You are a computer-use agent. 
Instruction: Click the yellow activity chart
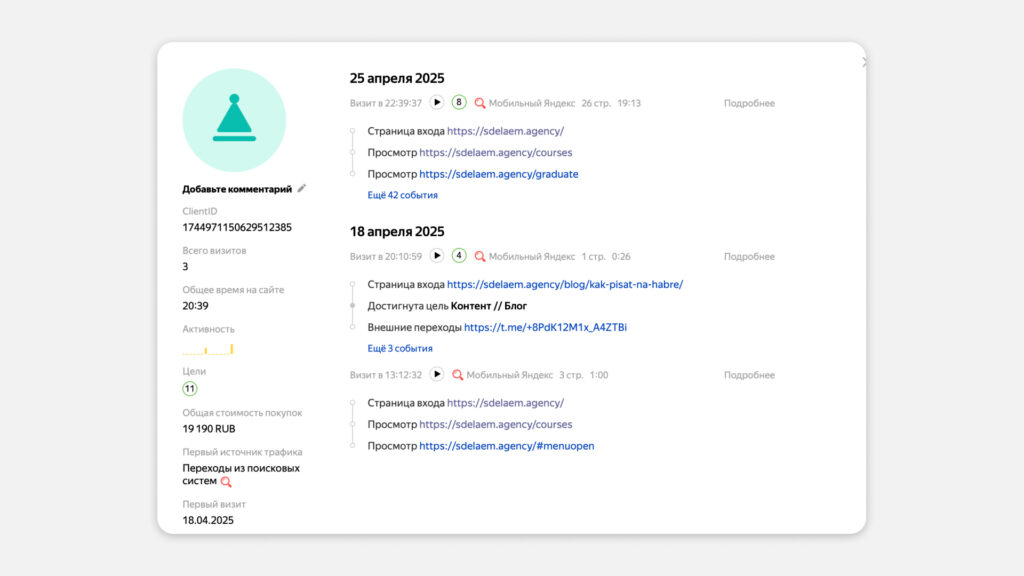[208, 349]
